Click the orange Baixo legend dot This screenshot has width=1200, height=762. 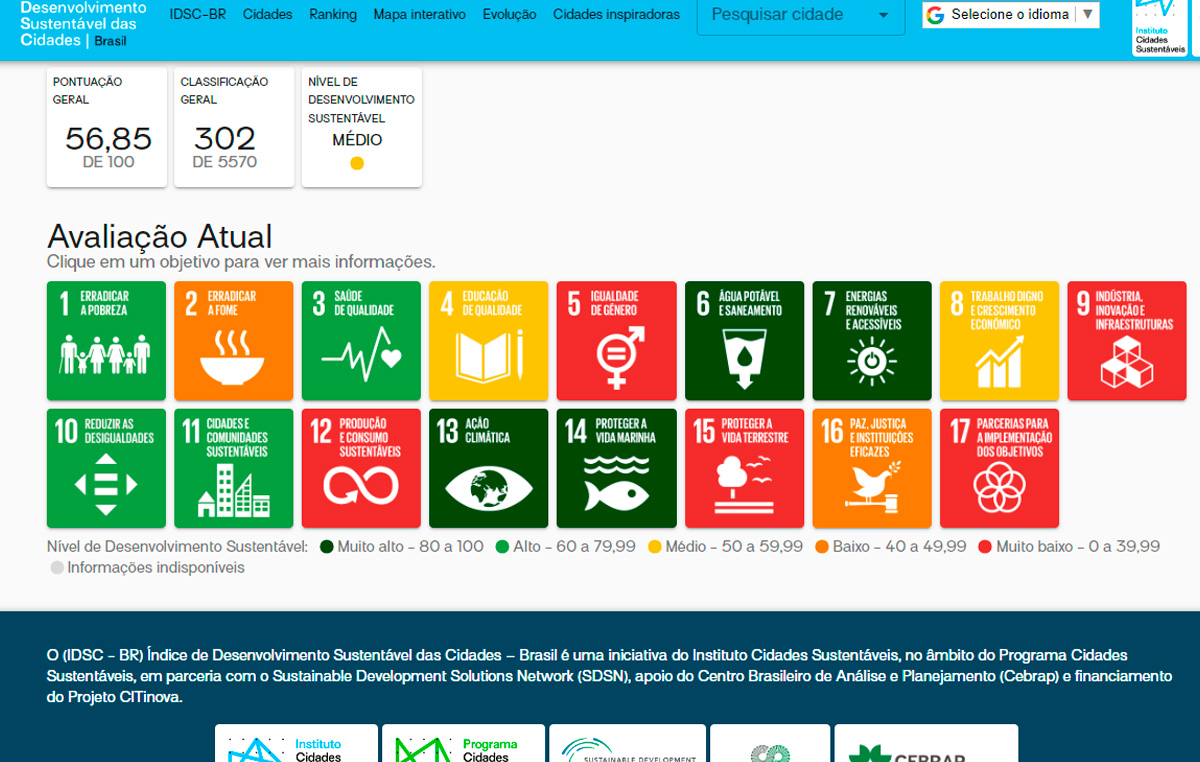[x=822, y=547]
